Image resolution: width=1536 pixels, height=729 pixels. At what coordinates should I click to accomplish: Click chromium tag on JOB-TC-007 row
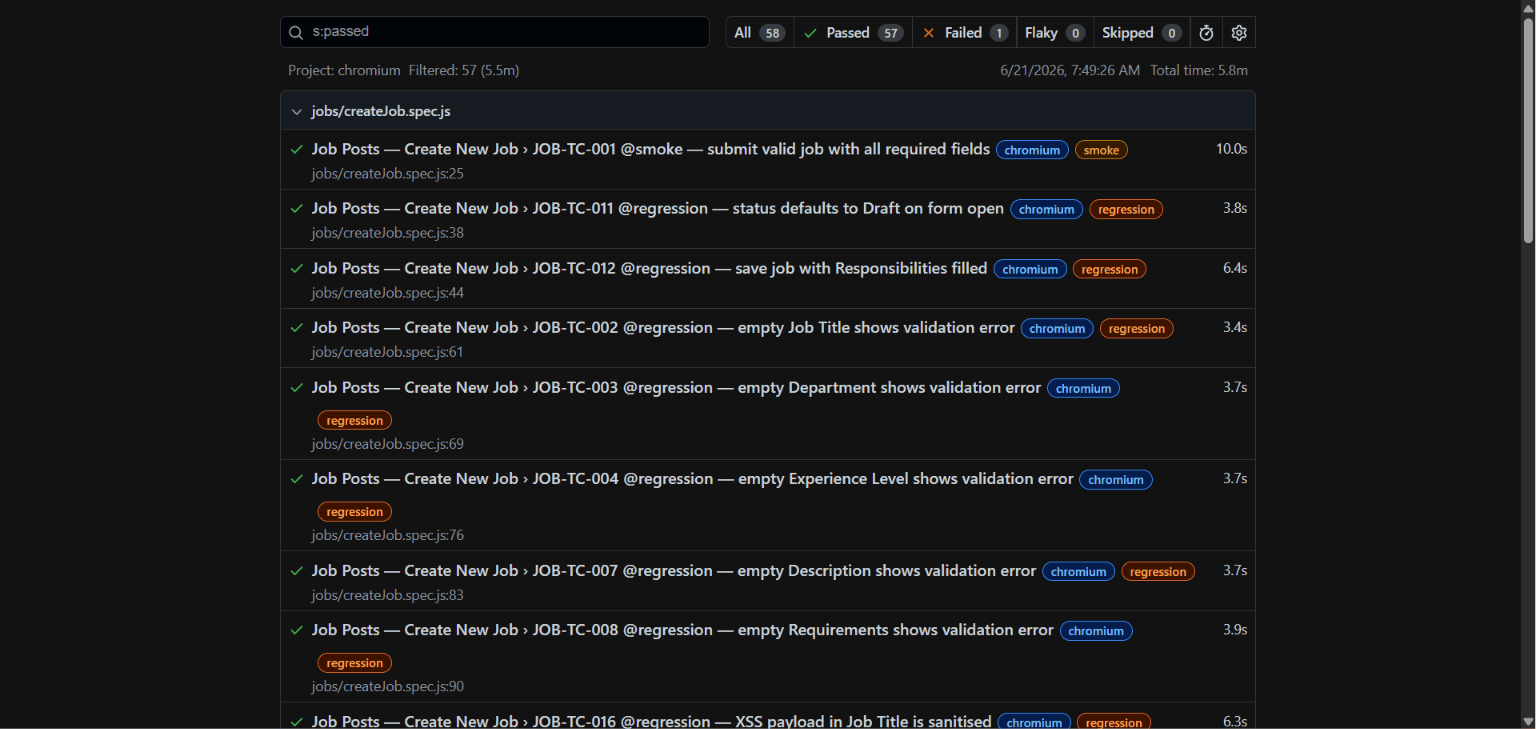pyautogui.click(x=1078, y=571)
